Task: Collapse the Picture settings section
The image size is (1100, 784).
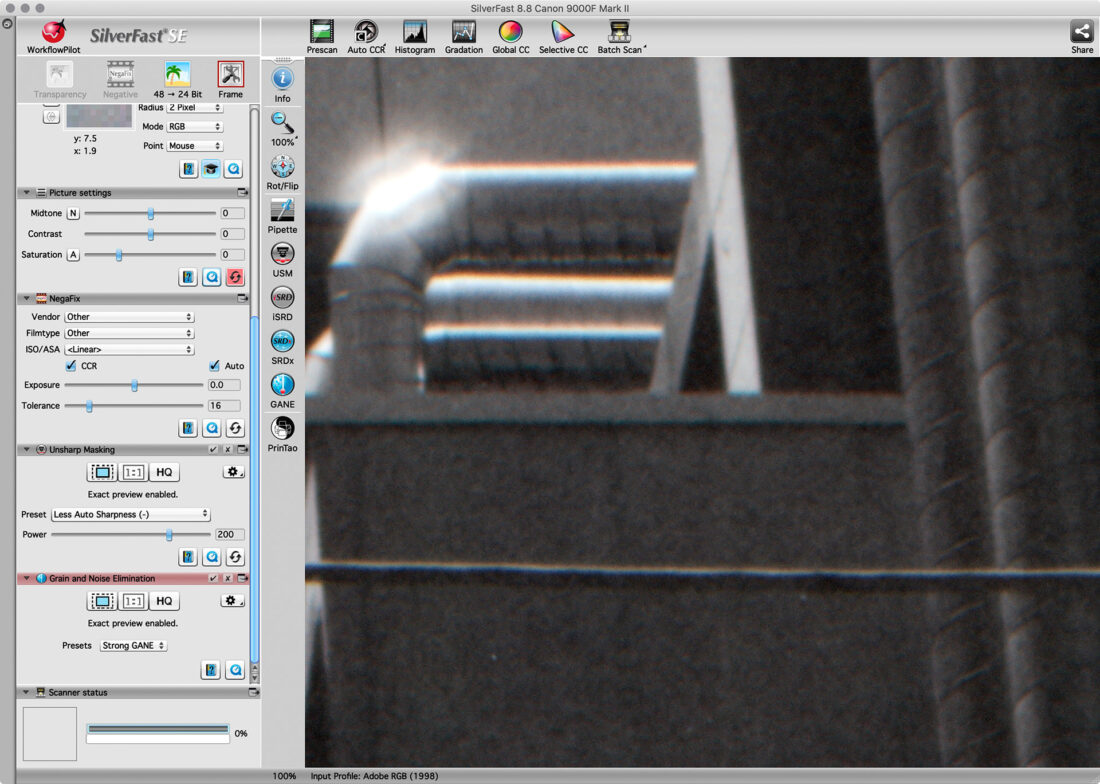Action: (x=25, y=193)
